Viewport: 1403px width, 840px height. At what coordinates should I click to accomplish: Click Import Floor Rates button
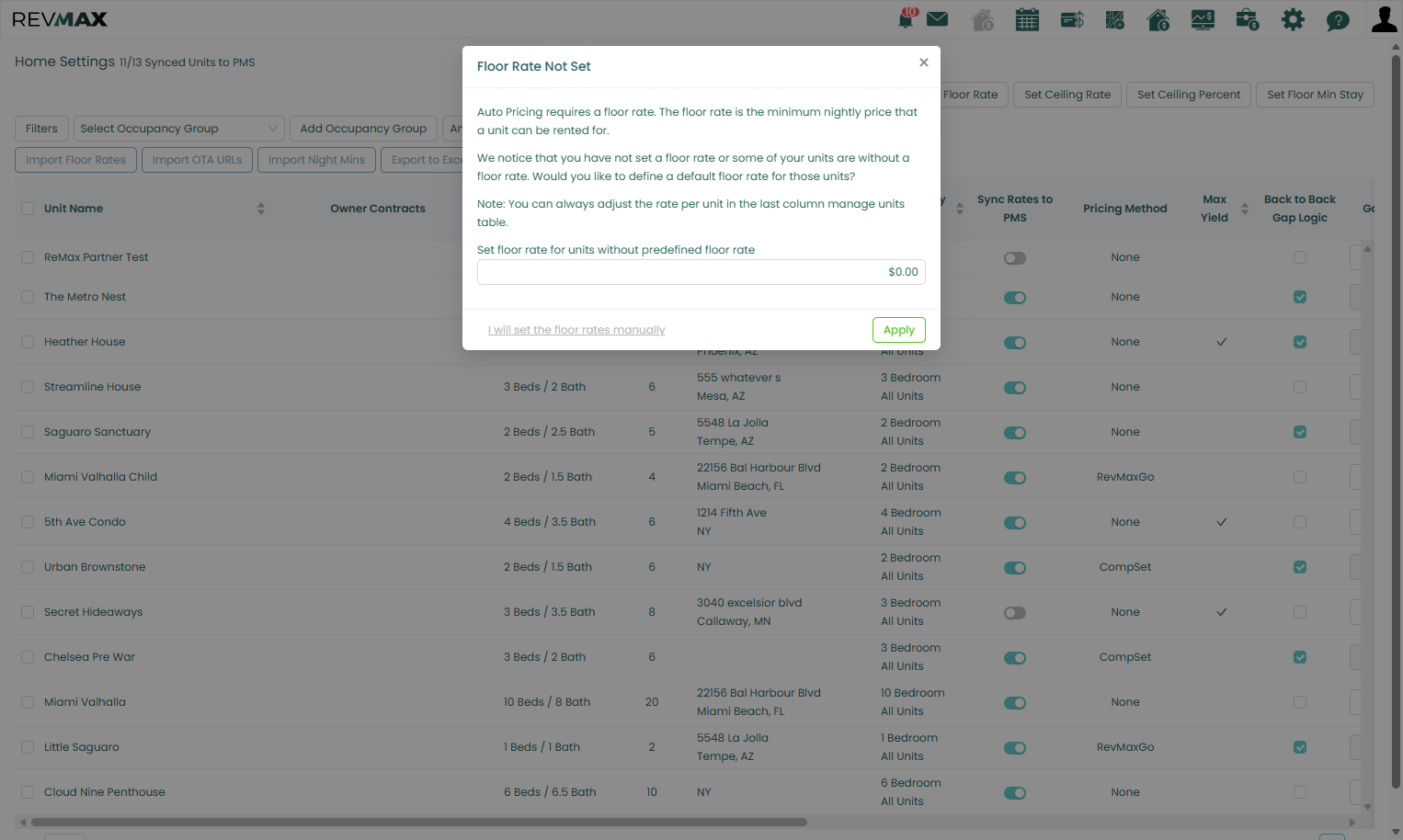(75, 160)
